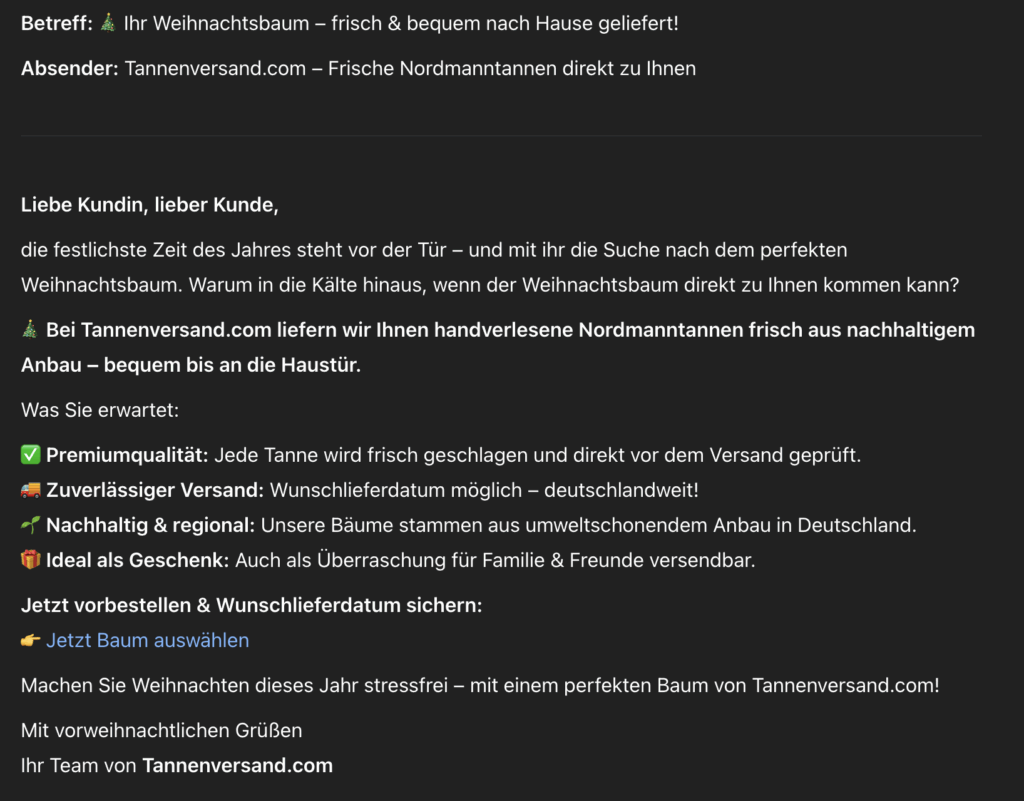1024x801 pixels.
Task: Click the delivery truck emoji next to Zuverlässiger Versand
Action: [31, 490]
